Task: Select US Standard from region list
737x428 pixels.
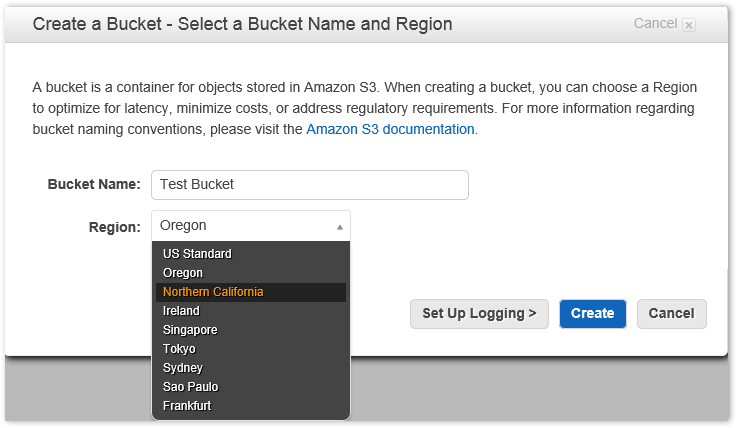Action: click(197, 254)
